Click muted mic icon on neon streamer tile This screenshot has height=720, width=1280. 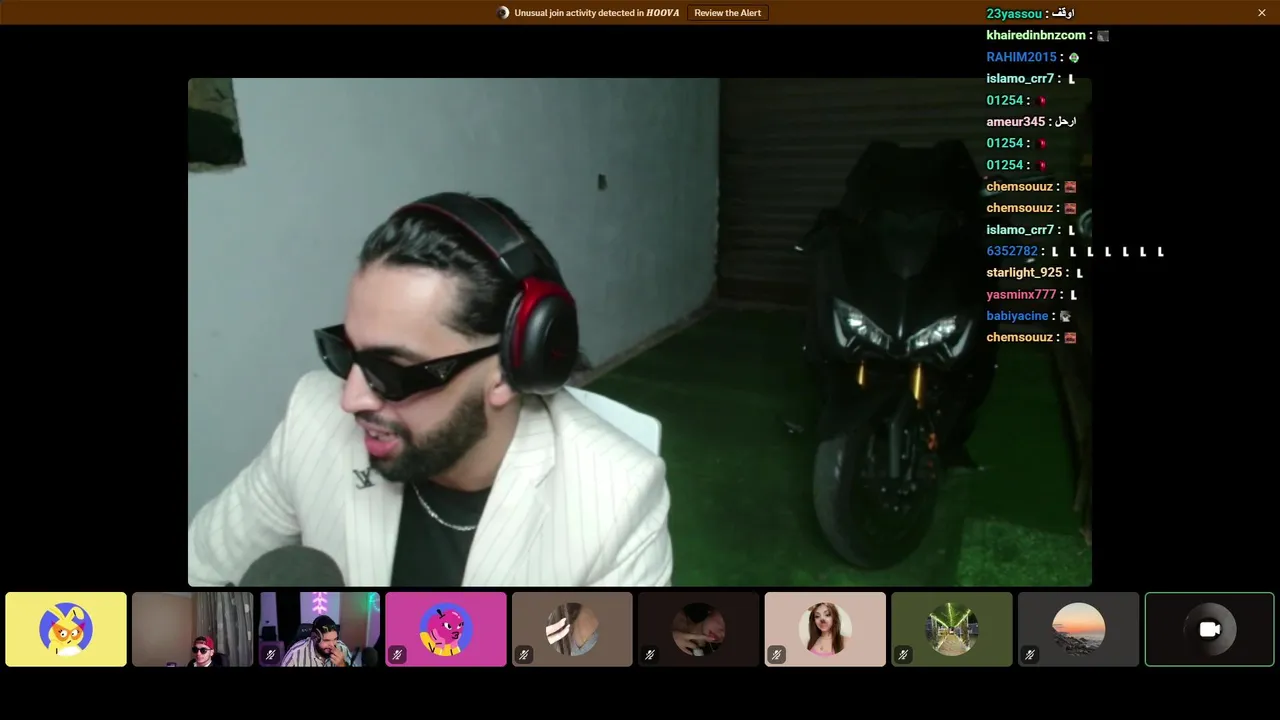(x=270, y=655)
